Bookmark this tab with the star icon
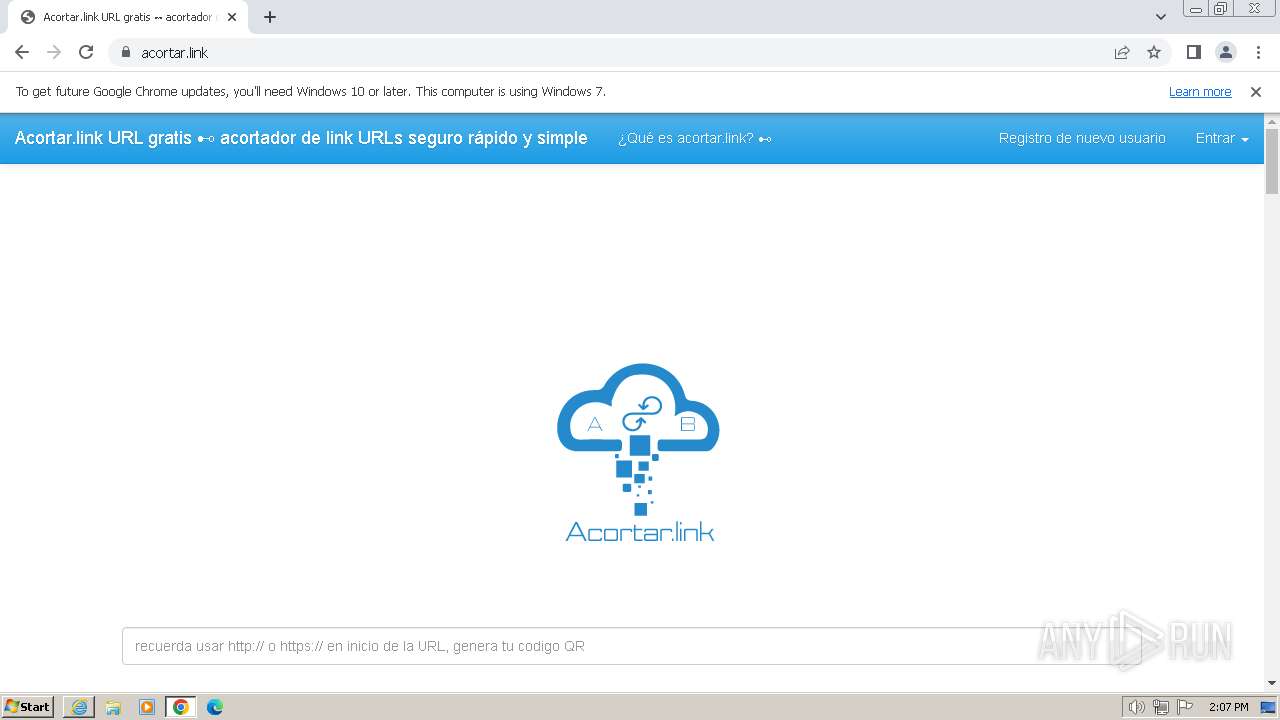Image resolution: width=1280 pixels, height=720 pixels. [x=1154, y=52]
